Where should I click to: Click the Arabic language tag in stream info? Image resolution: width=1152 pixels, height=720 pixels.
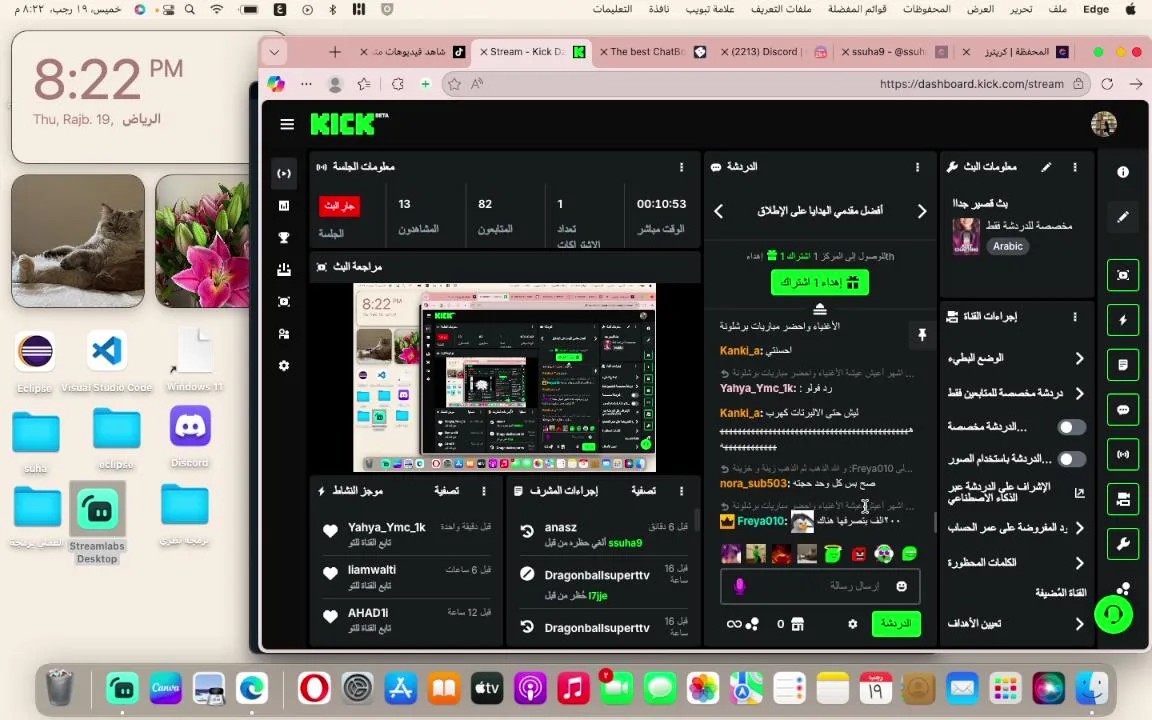coord(1008,246)
